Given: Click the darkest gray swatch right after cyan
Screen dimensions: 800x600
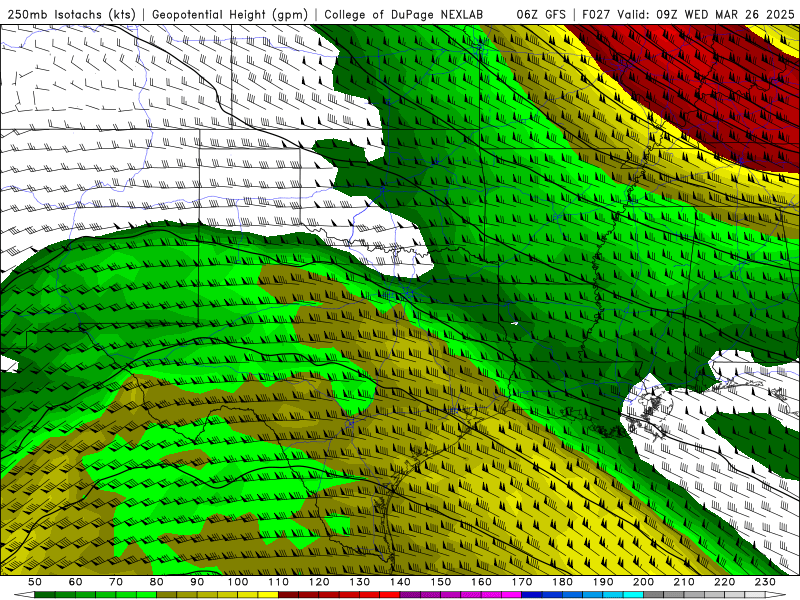Looking at the screenshot, I should [654, 594].
